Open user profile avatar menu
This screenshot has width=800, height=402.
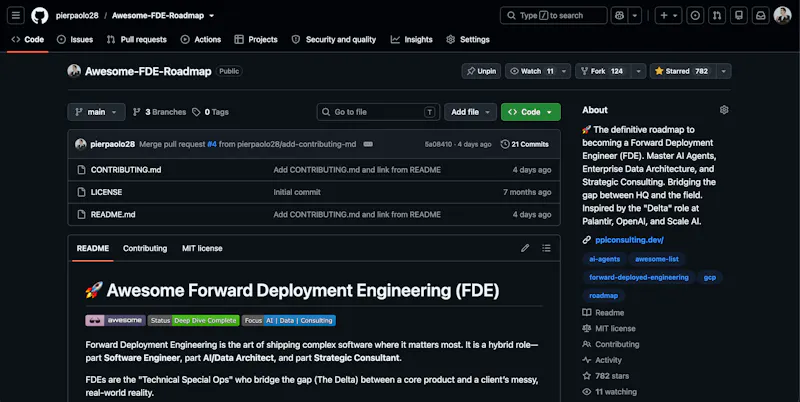click(x=782, y=15)
